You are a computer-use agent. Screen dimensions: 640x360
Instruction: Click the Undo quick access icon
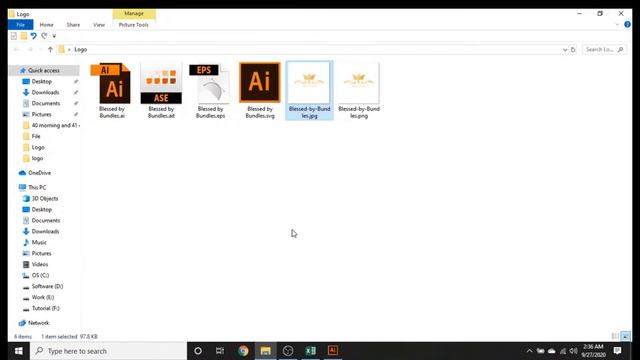click(x=33, y=36)
